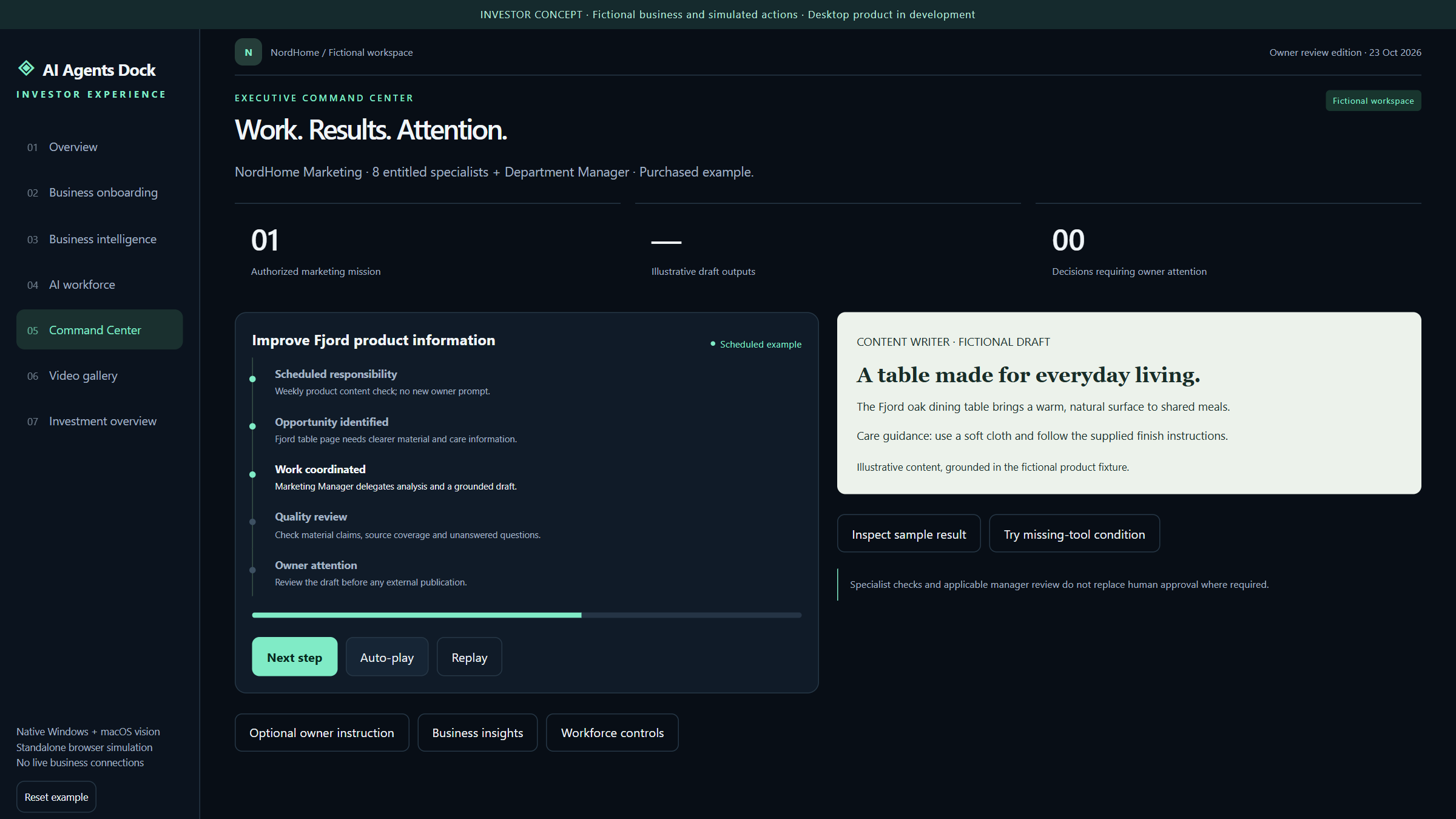The height and width of the screenshot is (819, 1456).
Task: Click the 'Work. Results. Attention.' heading
Action: (371, 130)
